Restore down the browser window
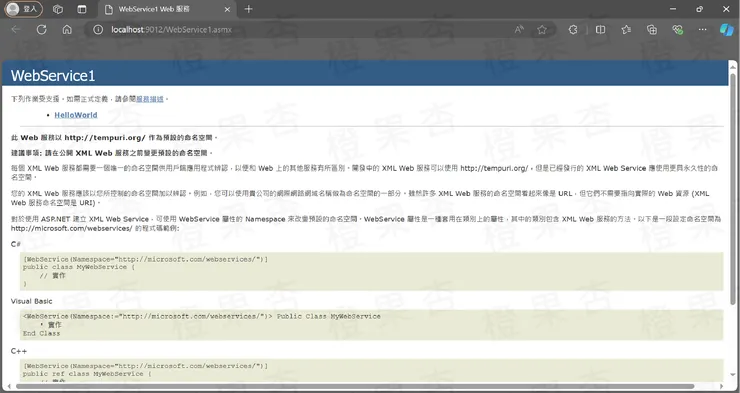This screenshot has height=393, width=740. pos(699,9)
